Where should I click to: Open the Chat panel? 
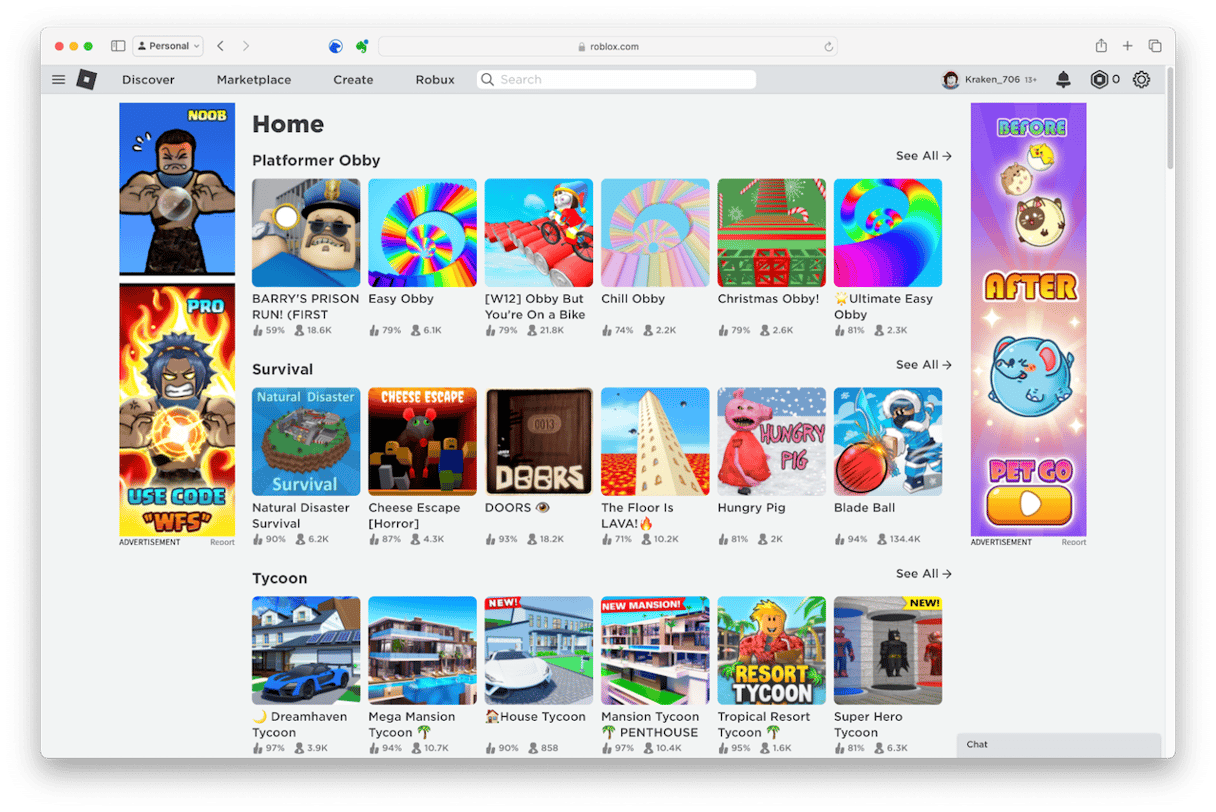pos(1059,745)
